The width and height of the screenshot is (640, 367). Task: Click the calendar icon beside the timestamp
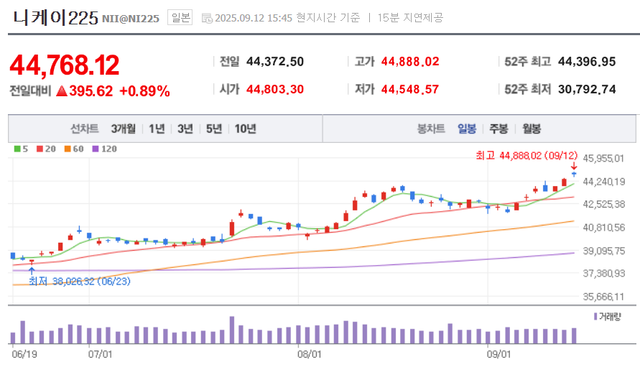[x=207, y=18]
